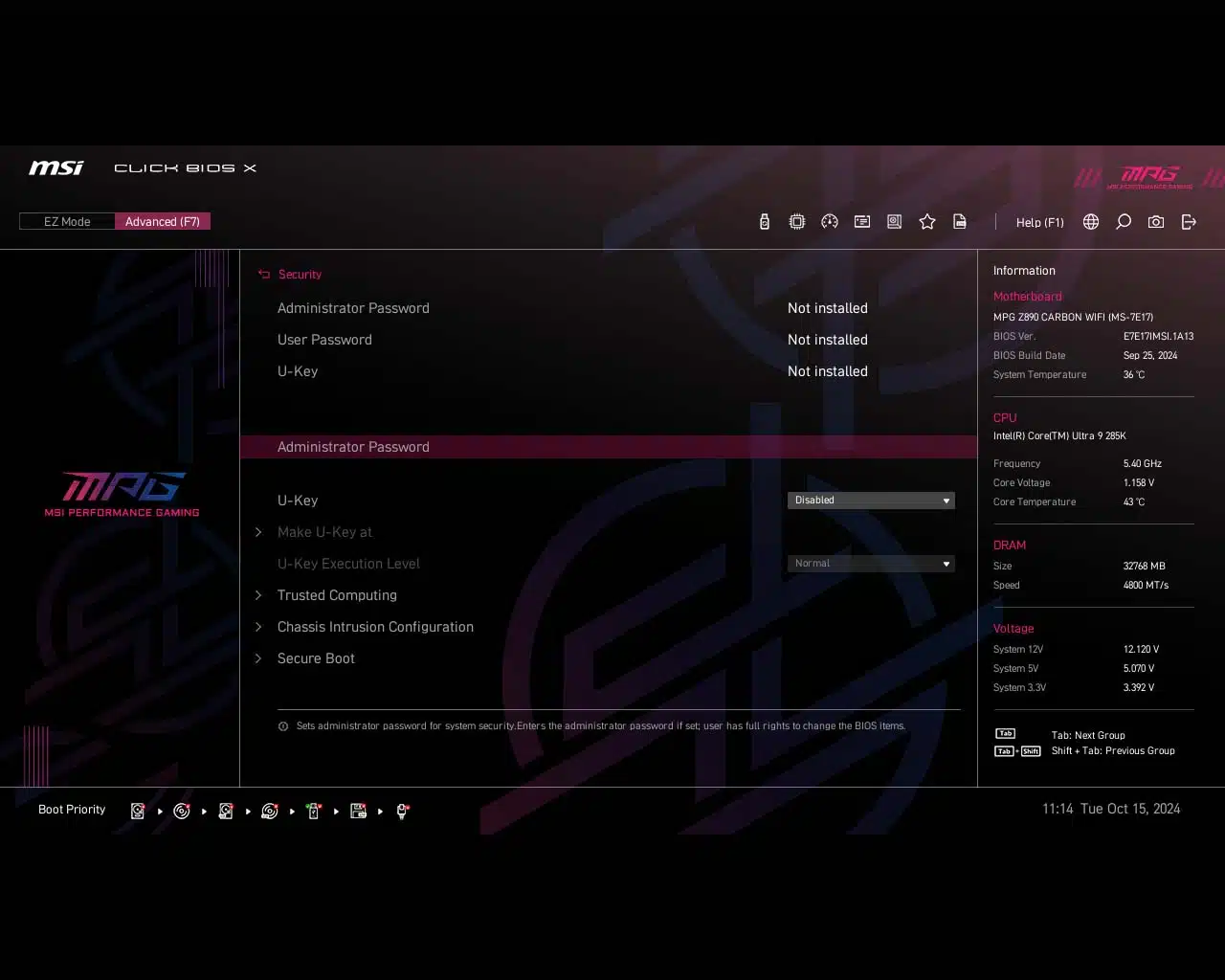Click the U-Key setting label beside the dropdown
1225x980 pixels.
coord(298,501)
